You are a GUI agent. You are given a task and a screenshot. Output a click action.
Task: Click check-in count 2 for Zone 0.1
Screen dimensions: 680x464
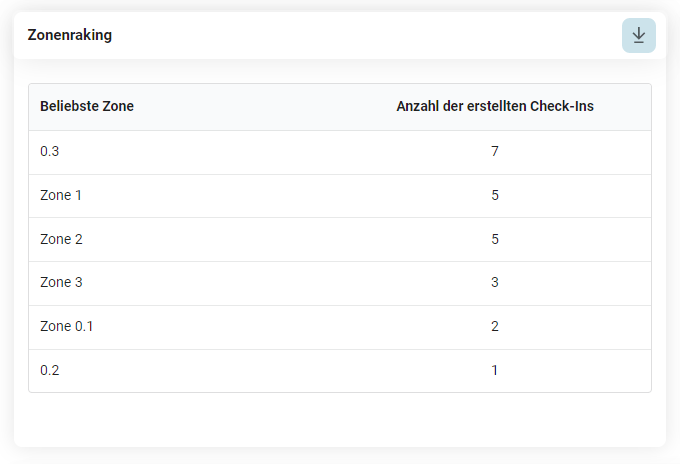[495, 326]
